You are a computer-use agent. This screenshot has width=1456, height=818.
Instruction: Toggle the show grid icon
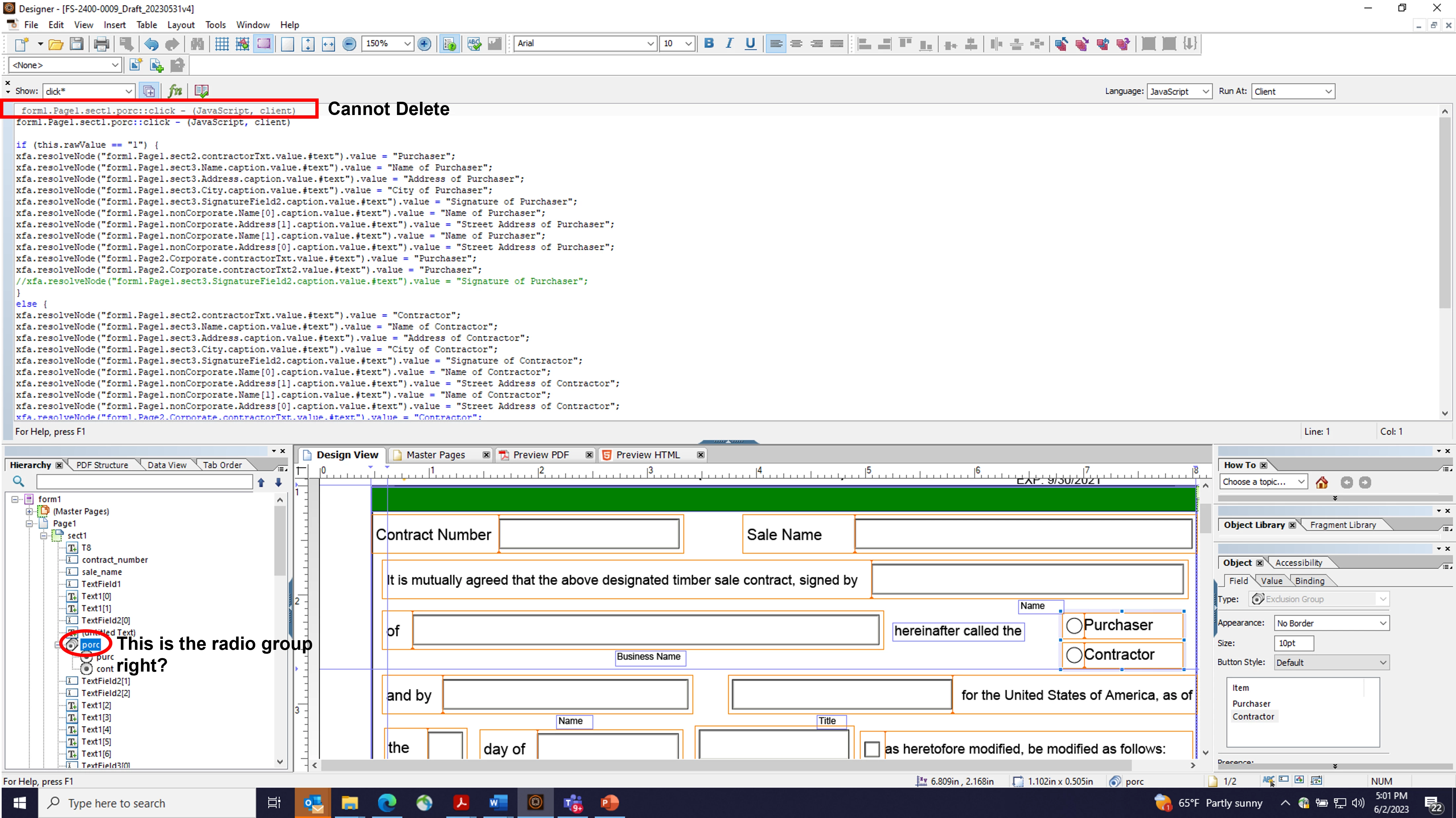pyautogui.click(x=221, y=44)
